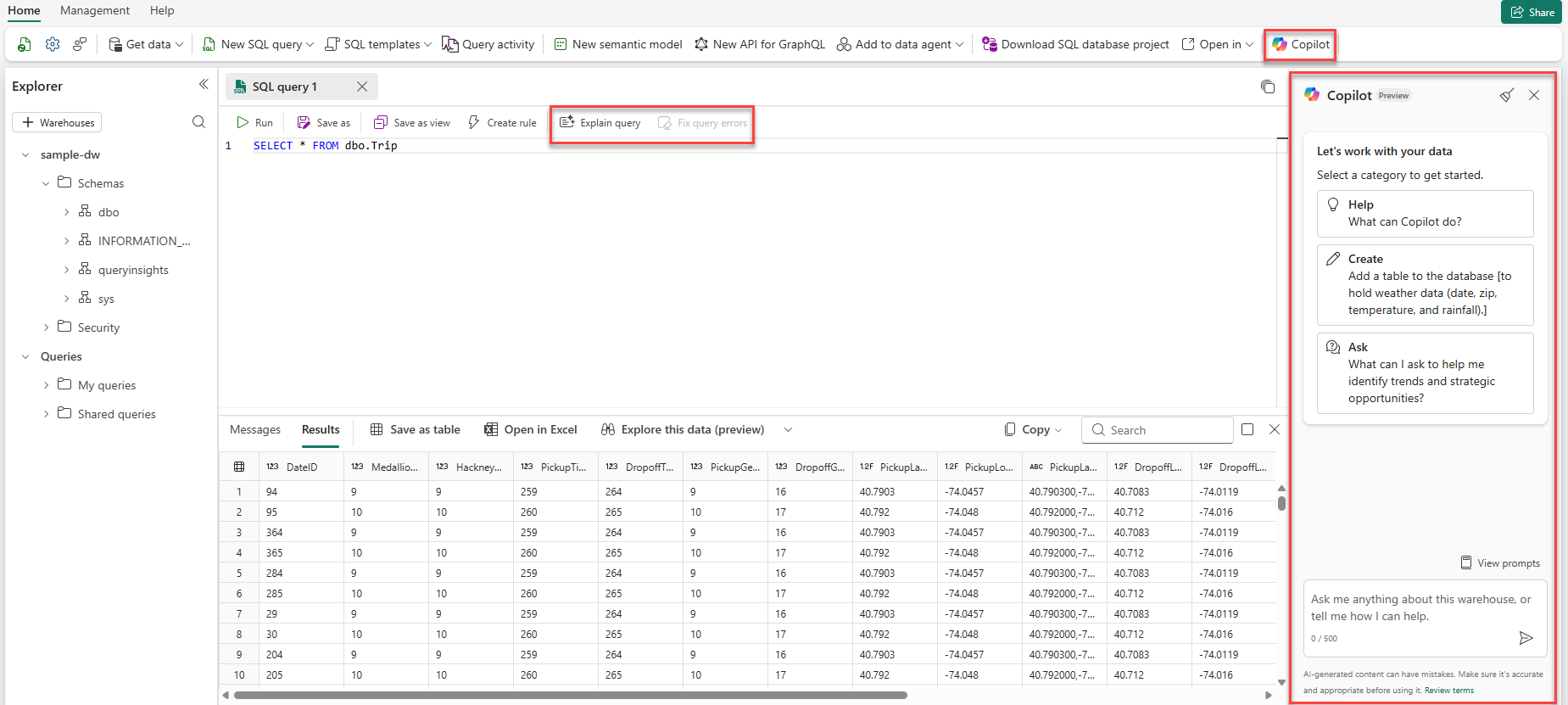Screen dimensions: 1568x705
Task: Switch to the Messages tab
Action: point(255,429)
